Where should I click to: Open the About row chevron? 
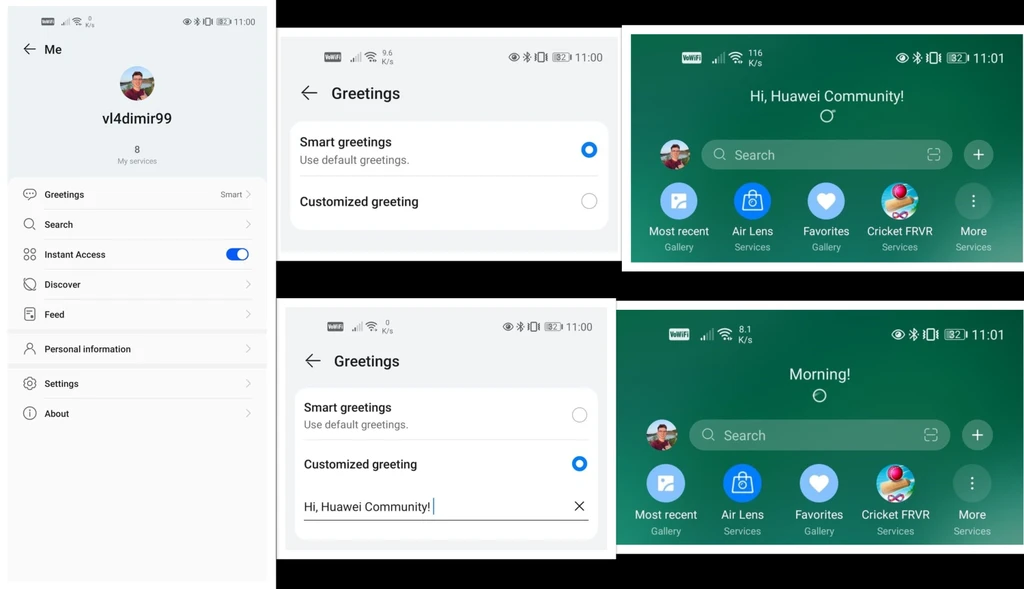248,413
